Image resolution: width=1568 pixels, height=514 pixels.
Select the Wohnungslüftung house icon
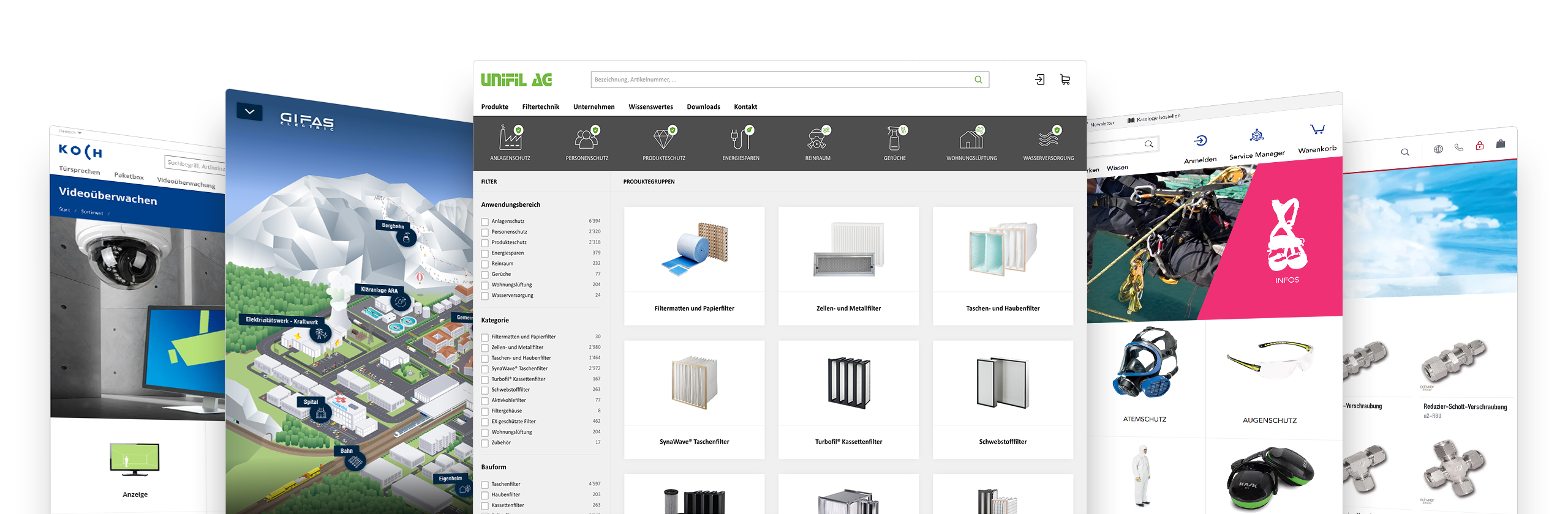coord(971,137)
